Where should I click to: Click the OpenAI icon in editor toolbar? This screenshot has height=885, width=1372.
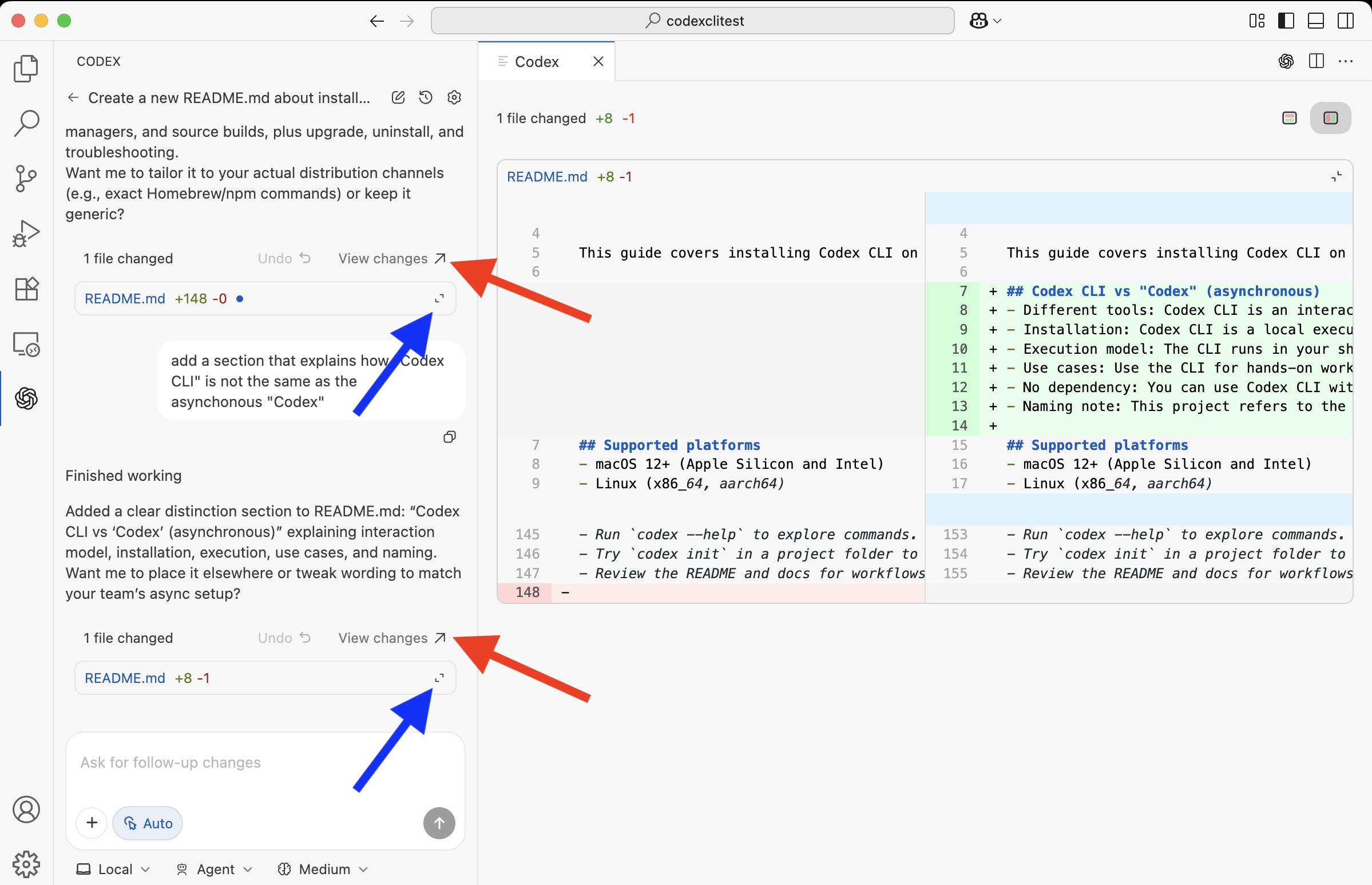coord(1286,61)
